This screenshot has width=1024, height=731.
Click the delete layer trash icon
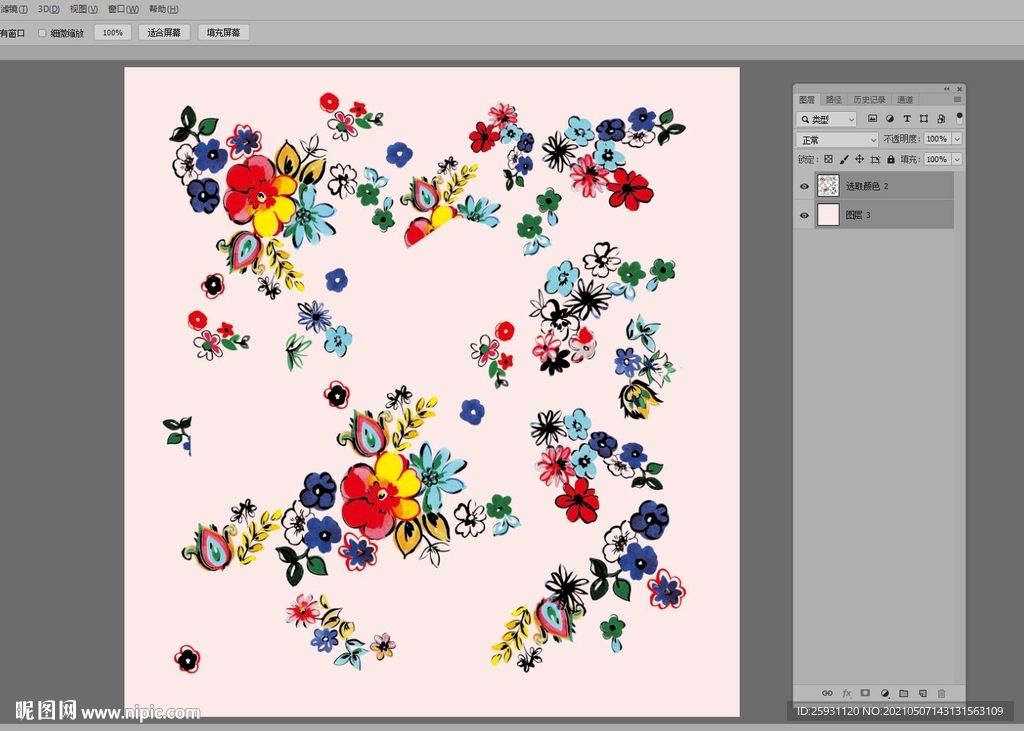[941, 693]
